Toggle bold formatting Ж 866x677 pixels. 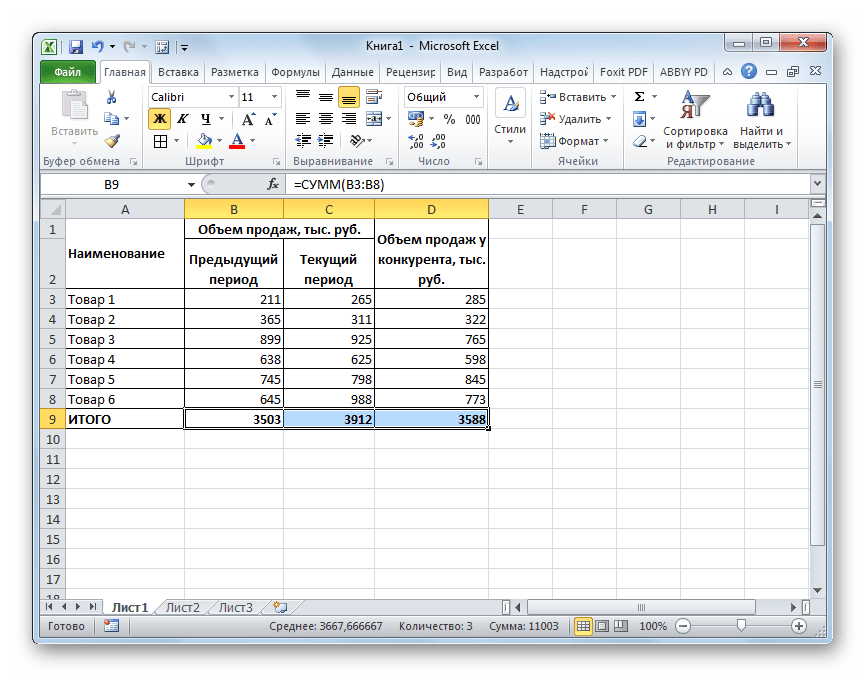pos(160,119)
